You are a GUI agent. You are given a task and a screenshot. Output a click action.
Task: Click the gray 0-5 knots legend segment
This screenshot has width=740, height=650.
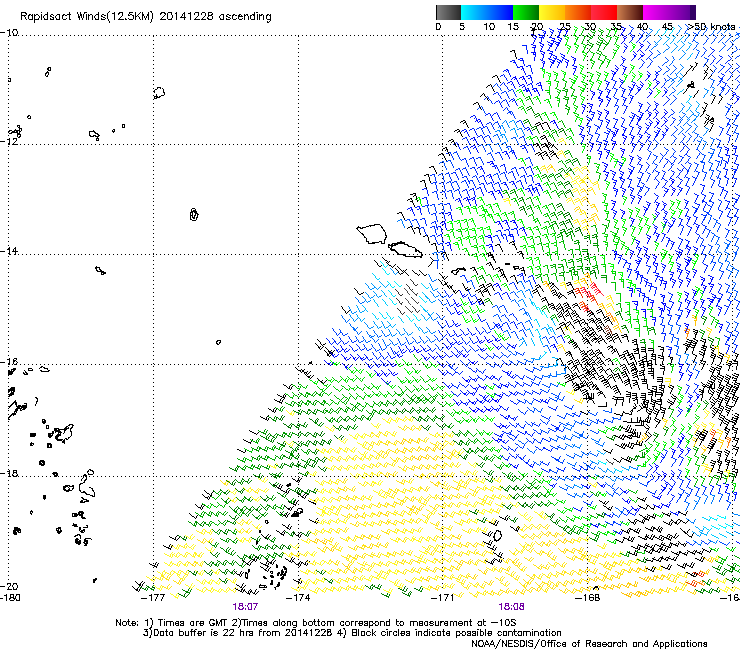tap(448, 12)
